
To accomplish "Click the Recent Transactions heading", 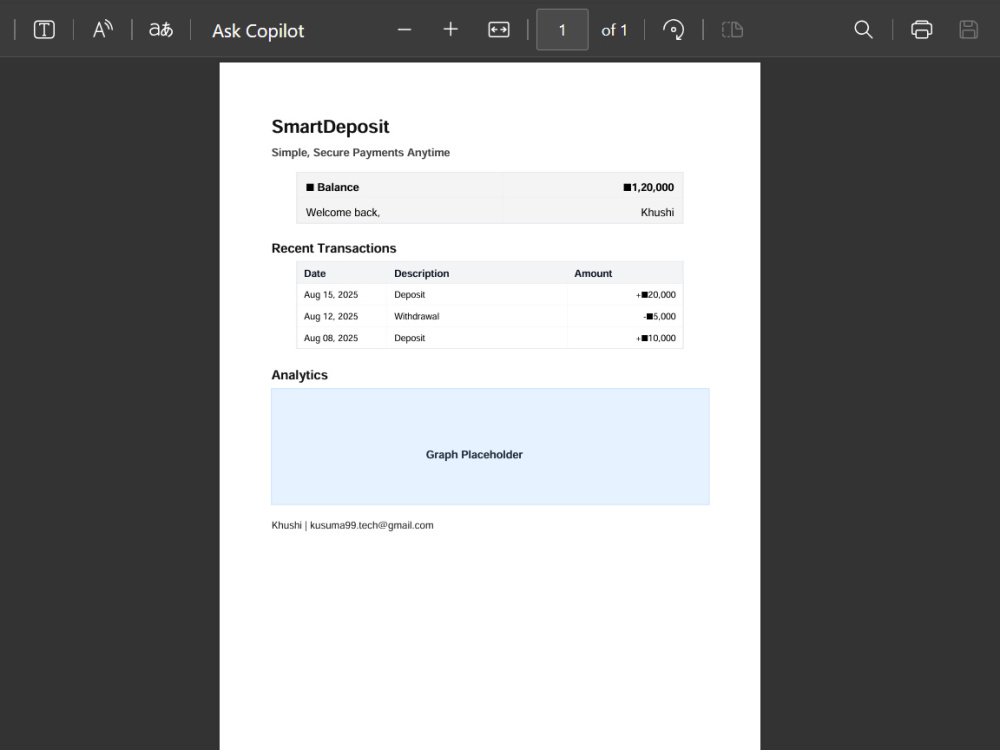I will [x=334, y=248].
